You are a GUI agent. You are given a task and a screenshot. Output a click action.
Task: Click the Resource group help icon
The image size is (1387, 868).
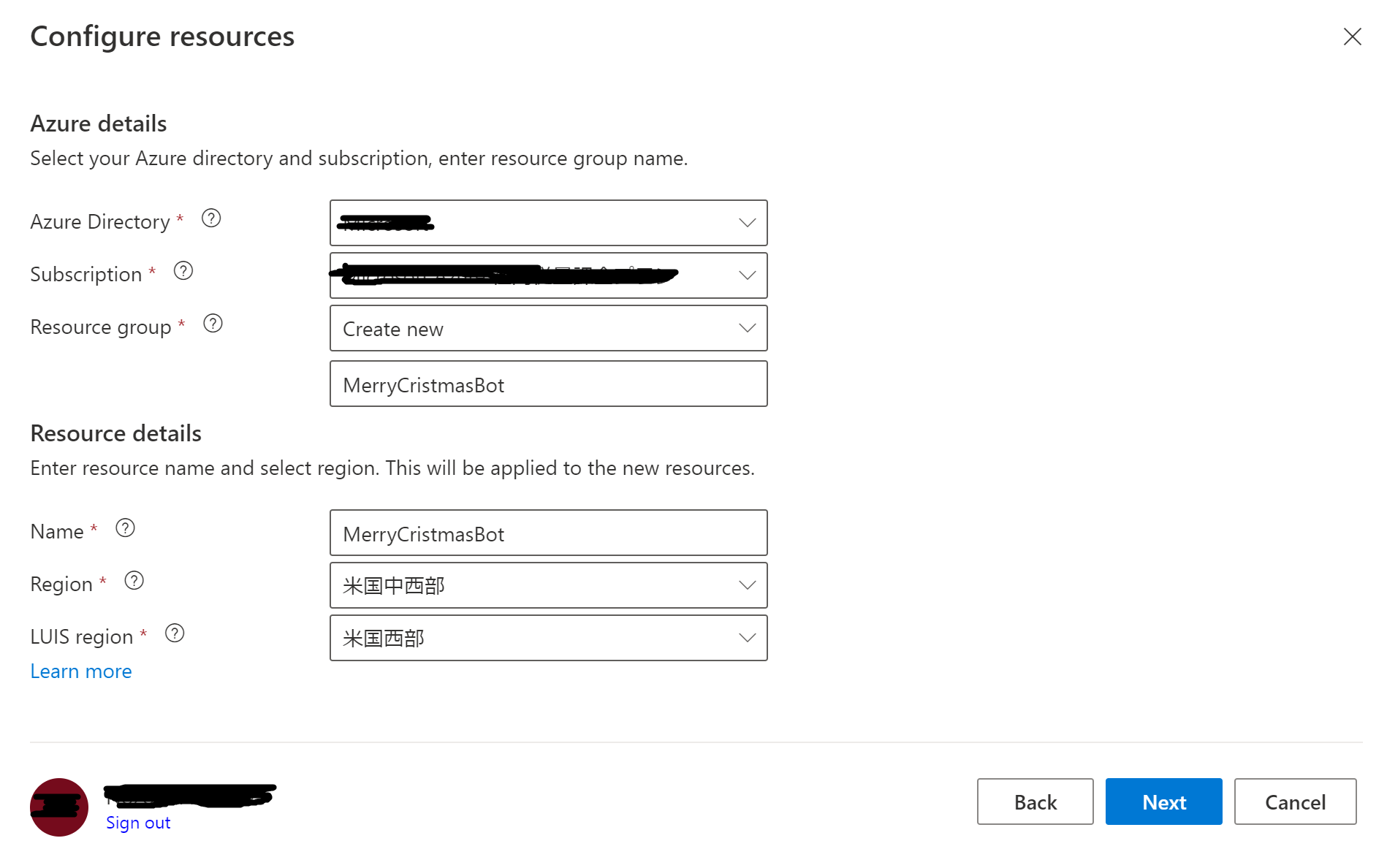click(x=213, y=324)
